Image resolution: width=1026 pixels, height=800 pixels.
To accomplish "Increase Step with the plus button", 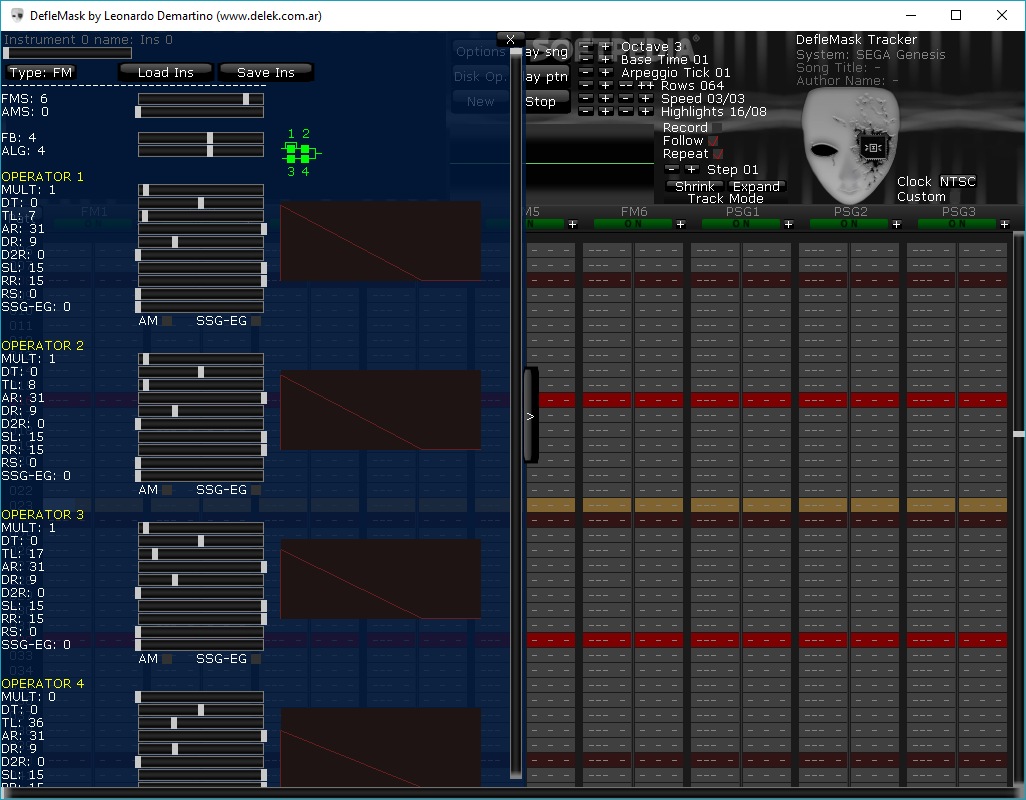I will coord(692,169).
